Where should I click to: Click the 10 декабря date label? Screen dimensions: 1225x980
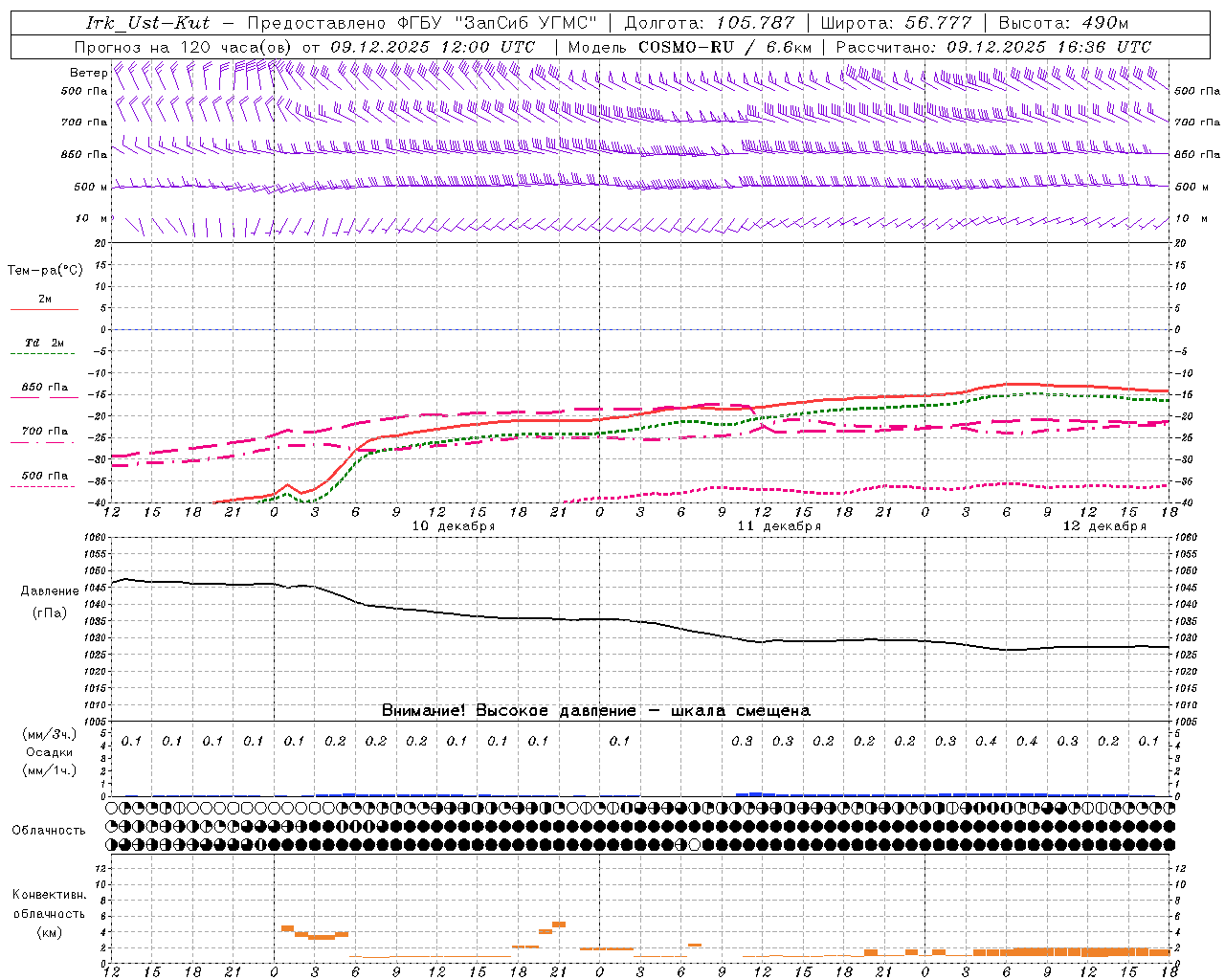454,526
